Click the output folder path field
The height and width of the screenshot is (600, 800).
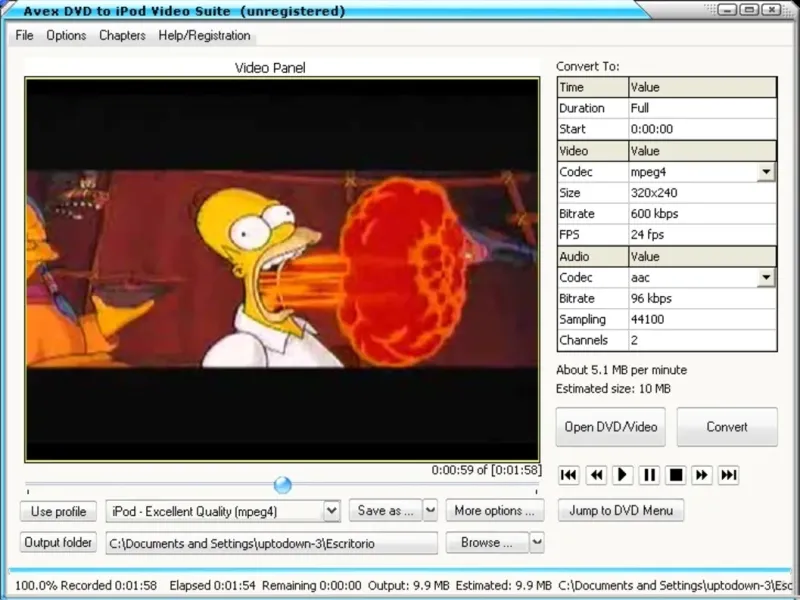pos(271,543)
